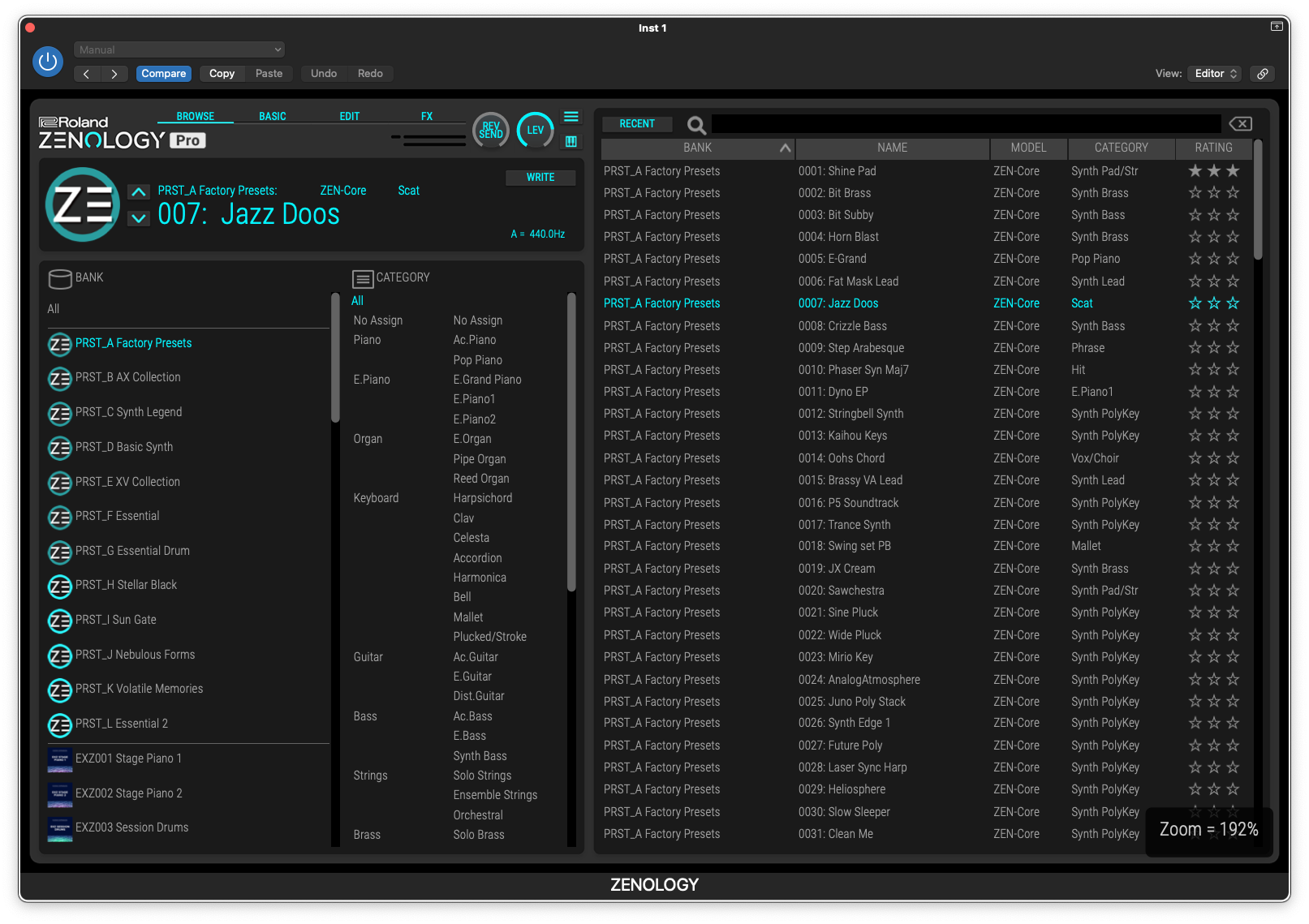
Task: Click into the tone search field
Action: [966, 124]
